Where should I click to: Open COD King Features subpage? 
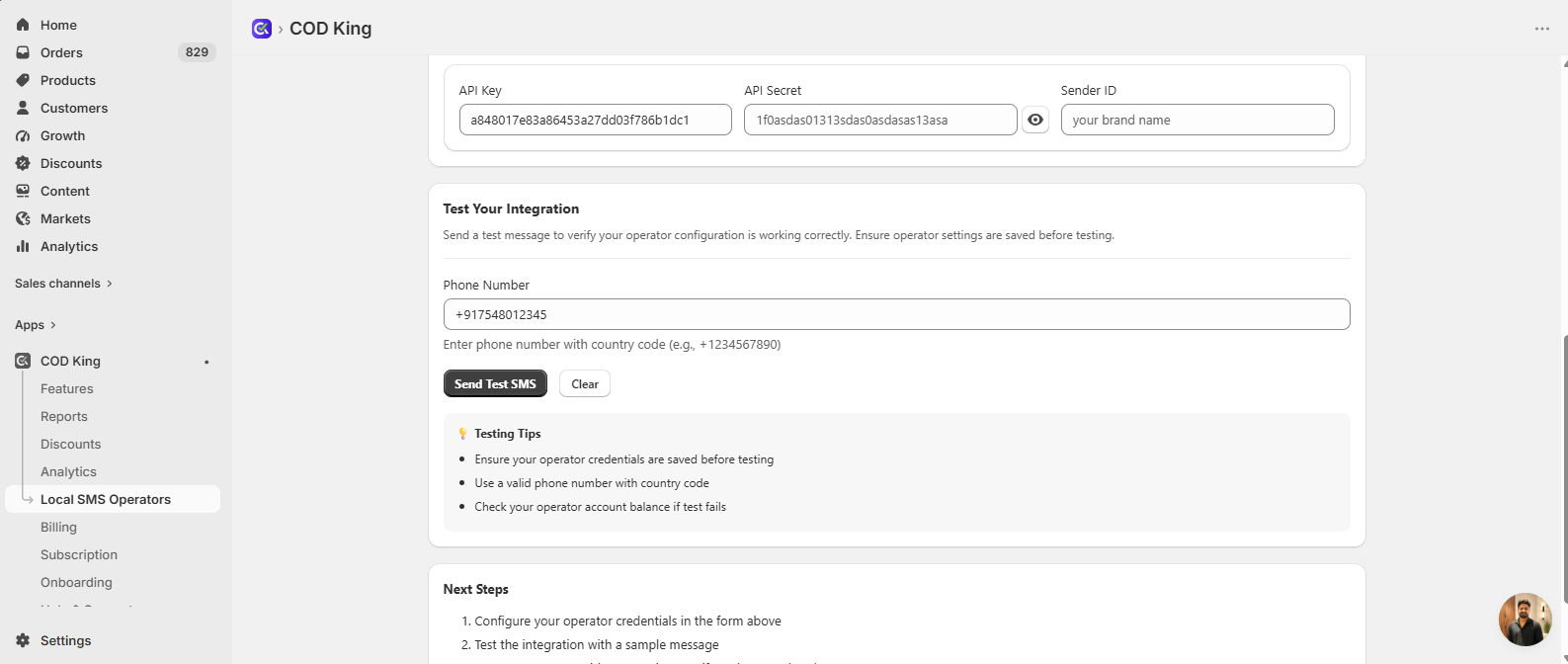pyautogui.click(x=67, y=388)
